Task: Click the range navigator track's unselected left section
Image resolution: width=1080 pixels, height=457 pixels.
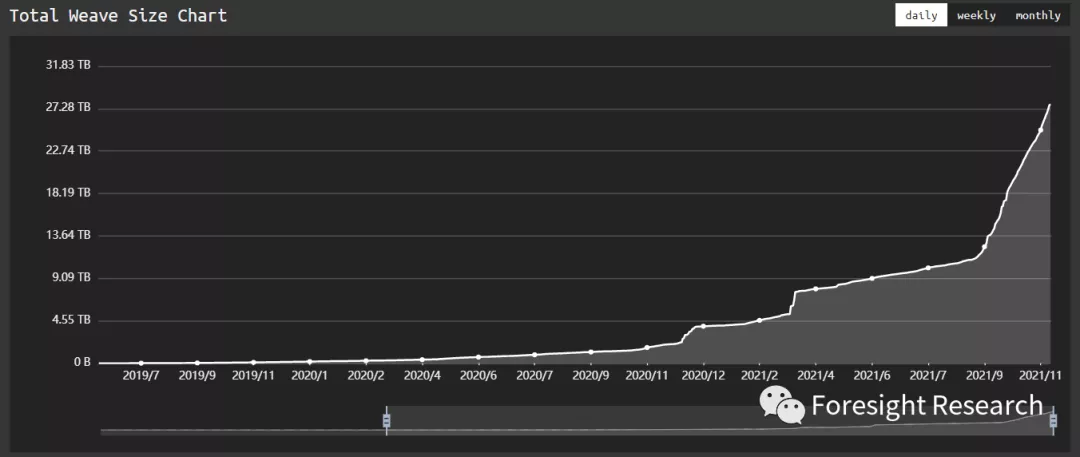Action: [240, 431]
